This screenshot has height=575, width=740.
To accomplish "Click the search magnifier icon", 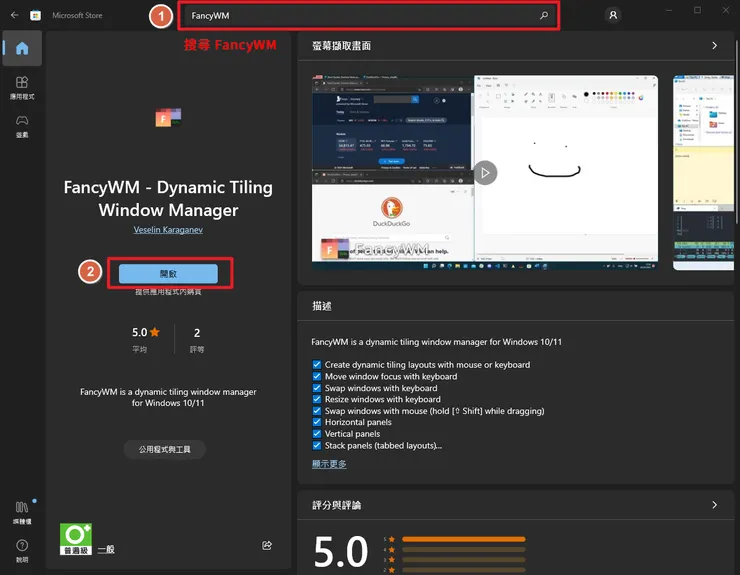I will coord(544,15).
